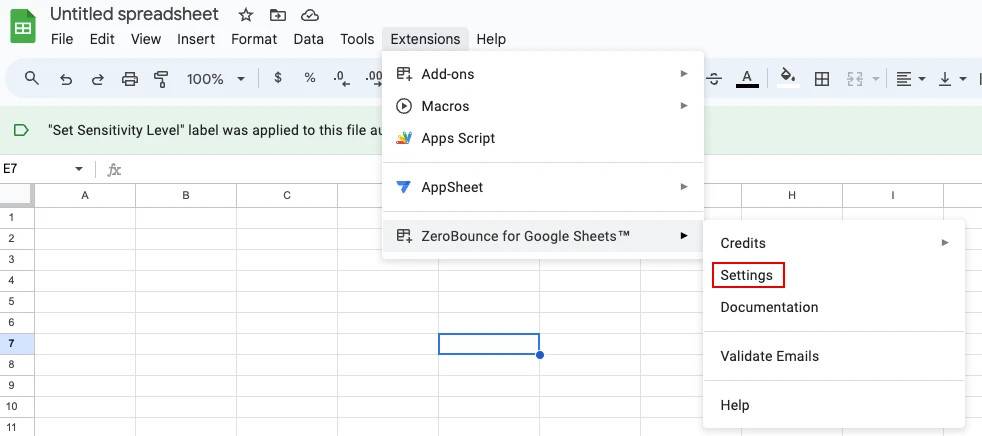
Task: Open the 100% zoom dropdown
Action: pyautogui.click(x=216, y=79)
